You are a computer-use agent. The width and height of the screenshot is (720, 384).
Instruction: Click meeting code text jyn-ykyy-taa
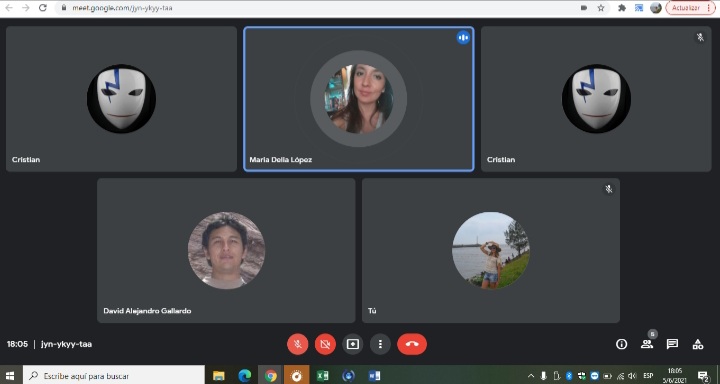66,344
